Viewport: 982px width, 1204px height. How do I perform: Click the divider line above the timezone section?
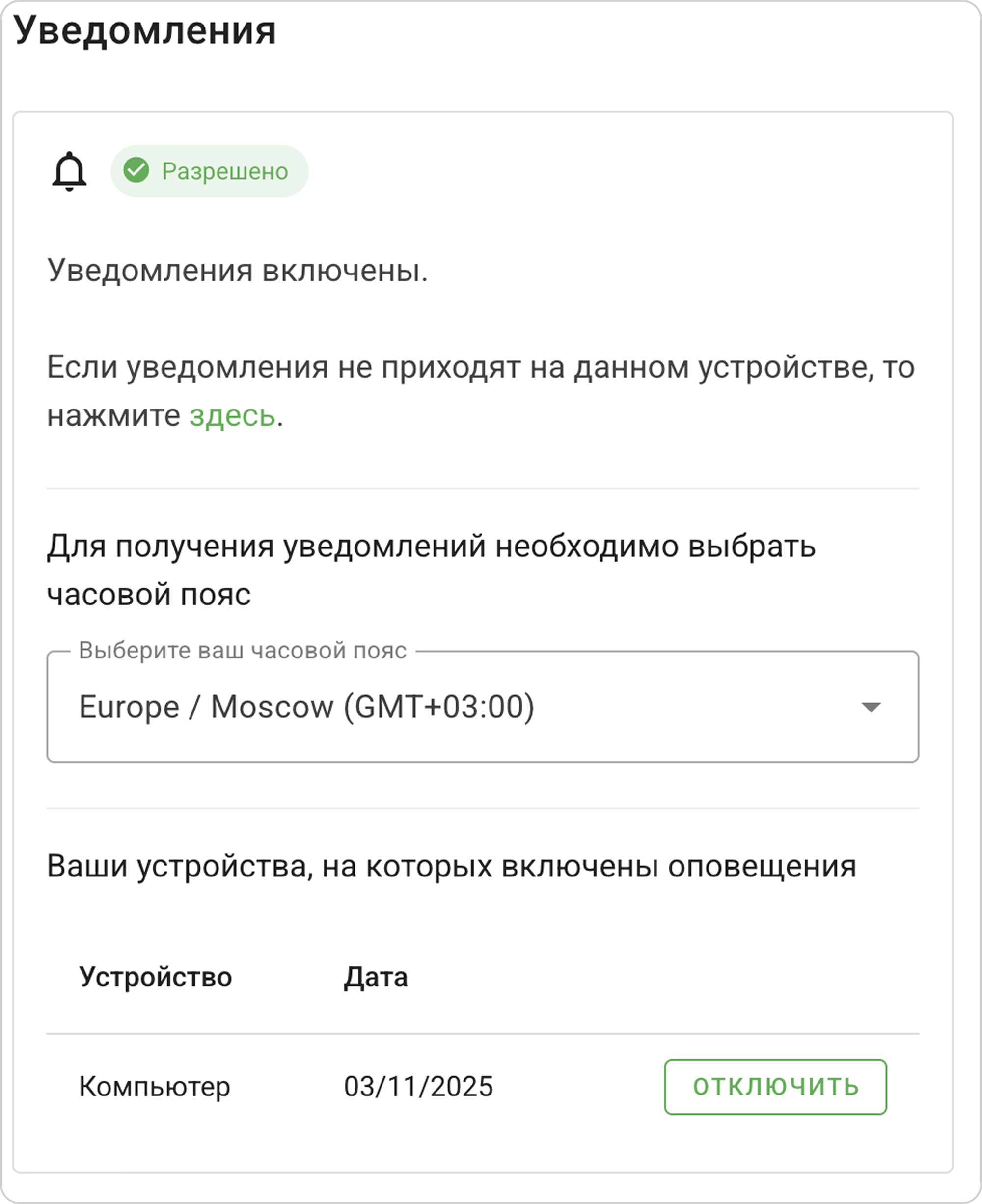pos(483,488)
